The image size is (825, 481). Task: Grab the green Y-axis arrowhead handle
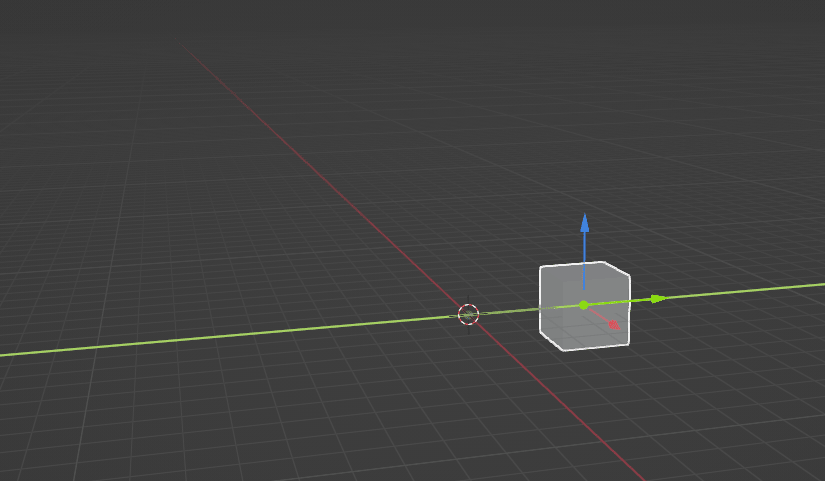pyautogui.click(x=657, y=298)
